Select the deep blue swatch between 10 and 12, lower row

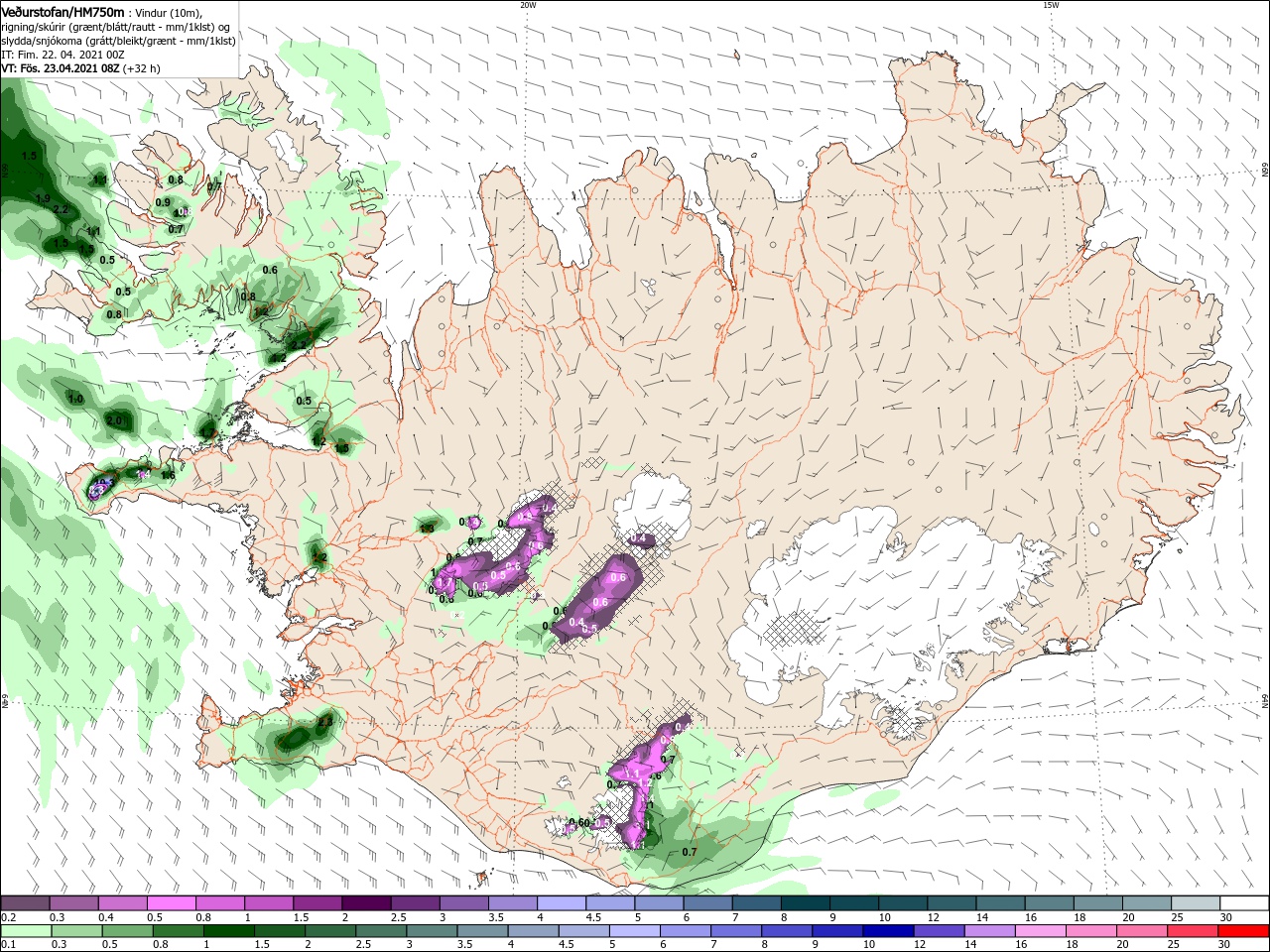pyautogui.click(x=887, y=931)
